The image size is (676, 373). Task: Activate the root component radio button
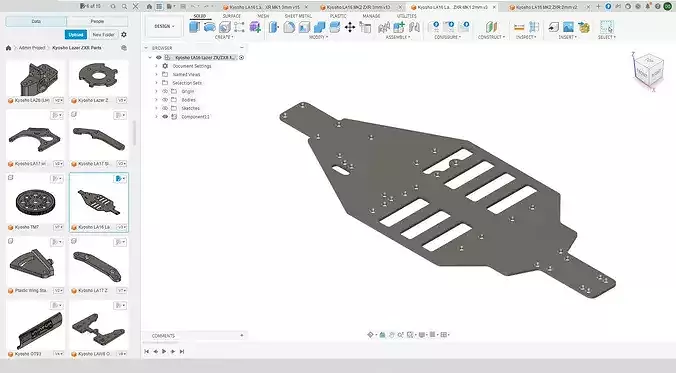click(x=241, y=57)
